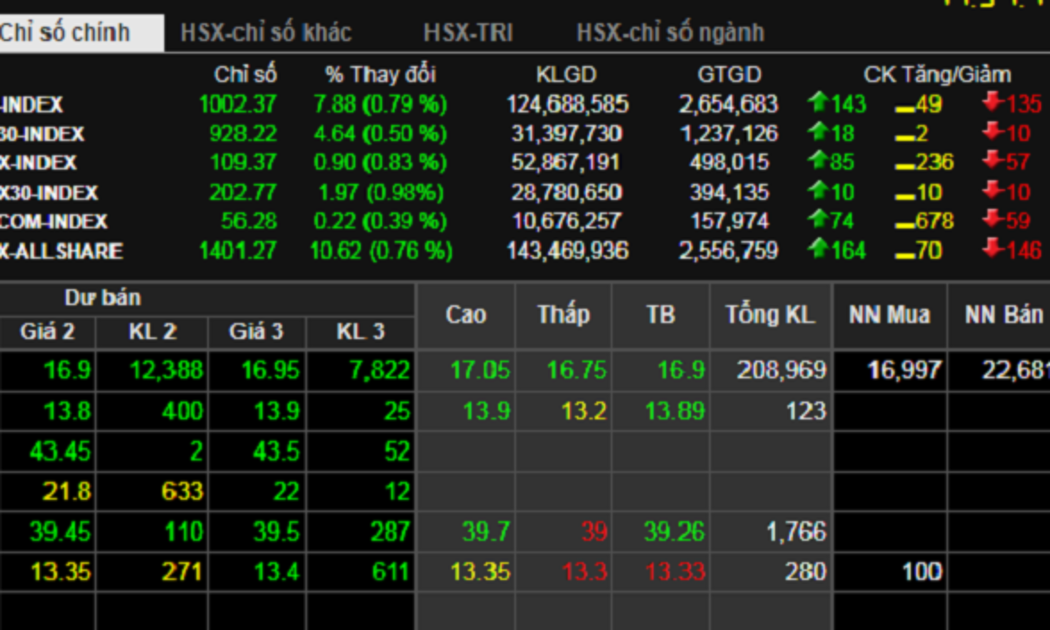
Task: Click the NN Mua column header
Action: tap(889, 315)
